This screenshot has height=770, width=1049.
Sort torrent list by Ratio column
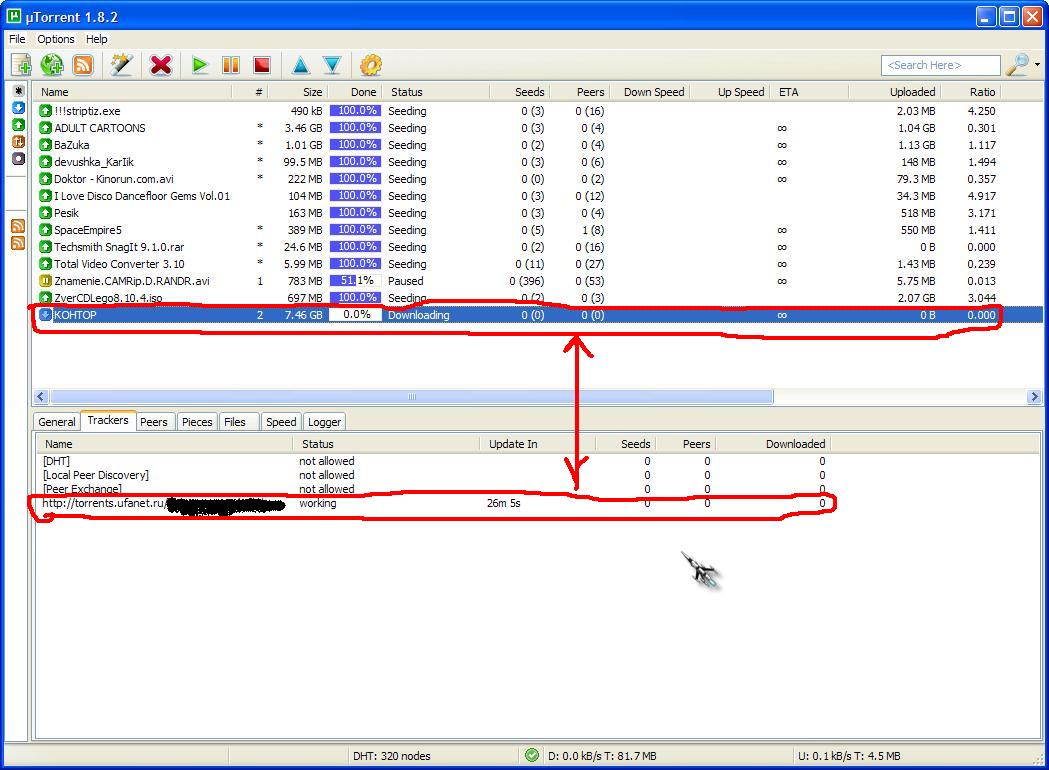981,92
